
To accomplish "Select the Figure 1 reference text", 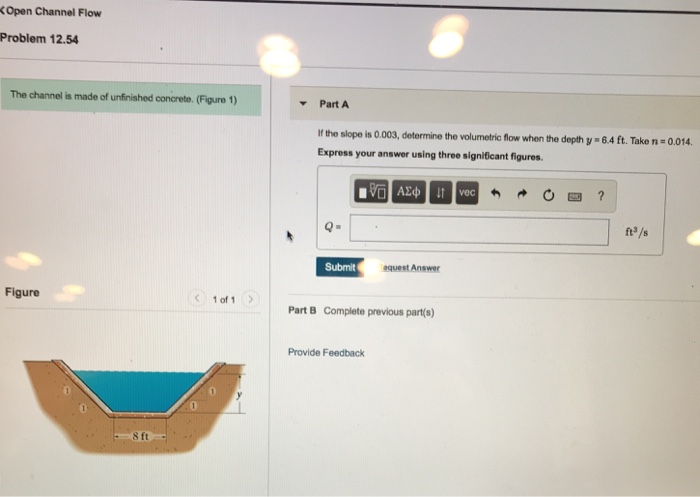I will click(x=217, y=99).
